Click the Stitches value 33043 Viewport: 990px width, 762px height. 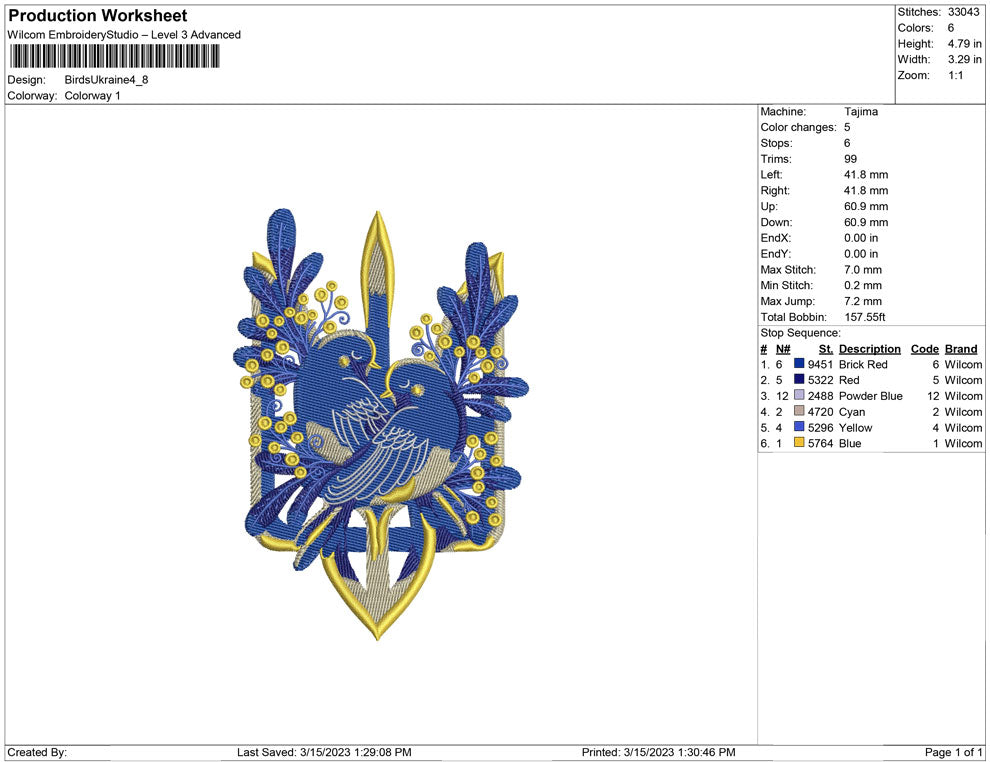point(965,12)
